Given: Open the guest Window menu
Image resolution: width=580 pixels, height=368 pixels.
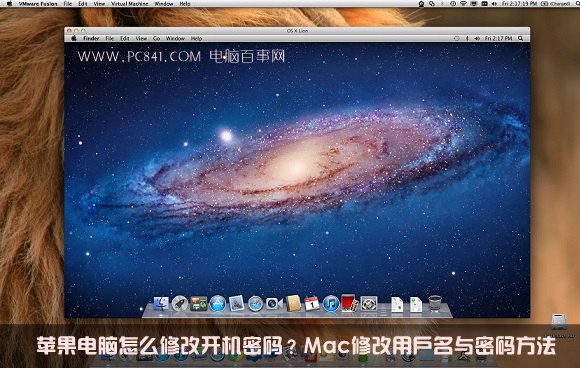Looking at the screenshot, I should 175,38.
